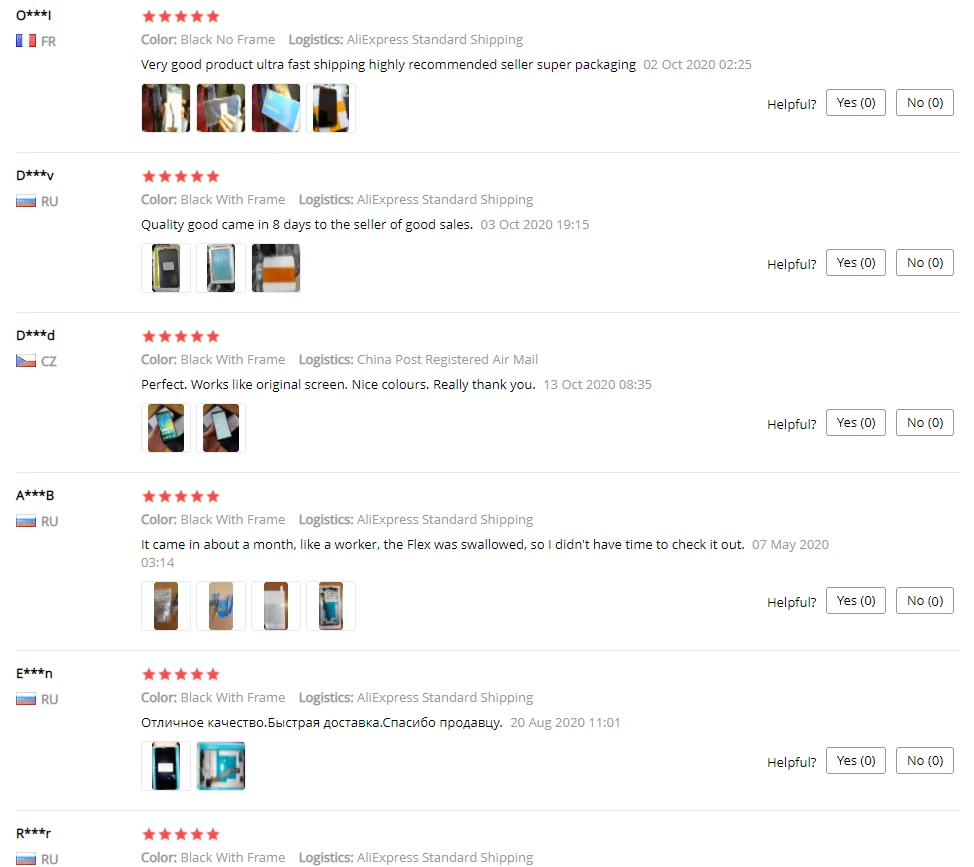This screenshot has height=867, width=974.
Task: Click Yes helpful on E***n's review
Action: 855,760
